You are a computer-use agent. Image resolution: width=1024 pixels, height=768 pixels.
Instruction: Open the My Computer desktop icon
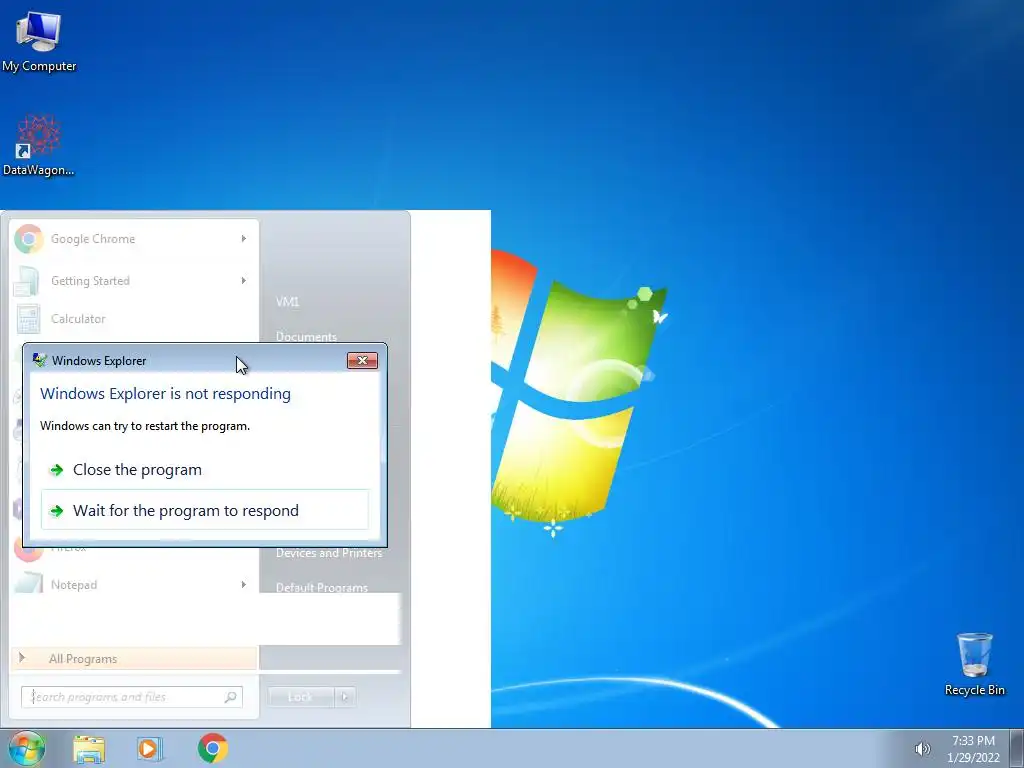coord(39,42)
